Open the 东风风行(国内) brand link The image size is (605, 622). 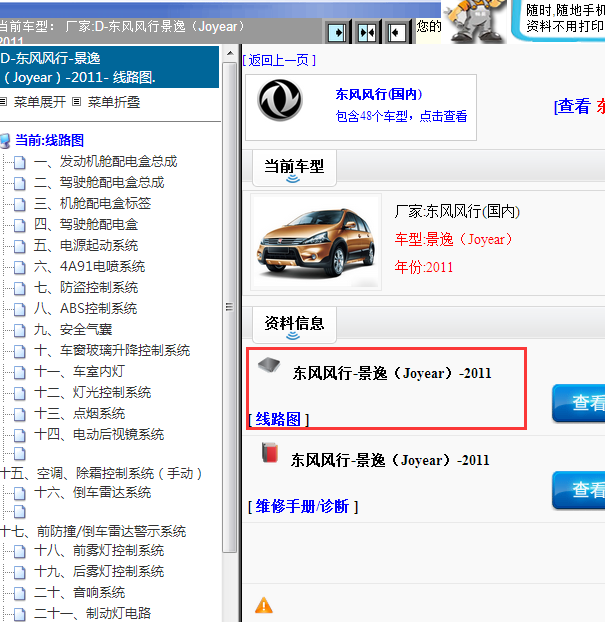[379, 94]
